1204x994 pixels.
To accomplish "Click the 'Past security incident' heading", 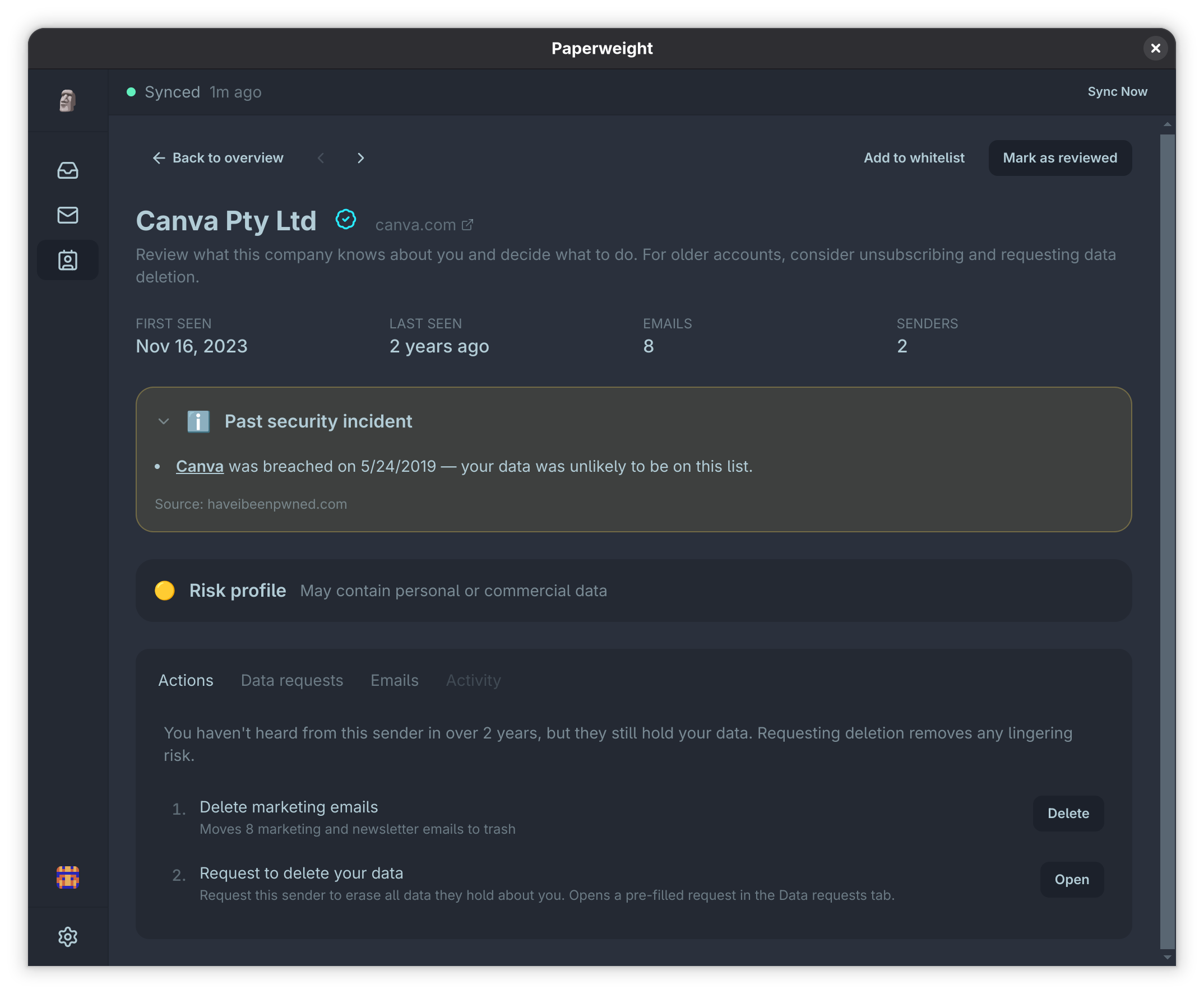I will click(318, 421).
